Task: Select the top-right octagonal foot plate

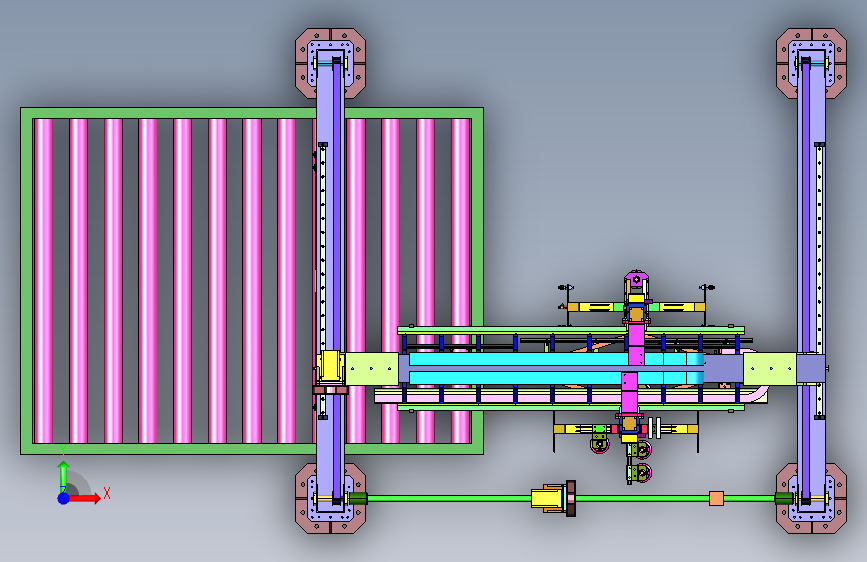Action: (x=811, y=63)
